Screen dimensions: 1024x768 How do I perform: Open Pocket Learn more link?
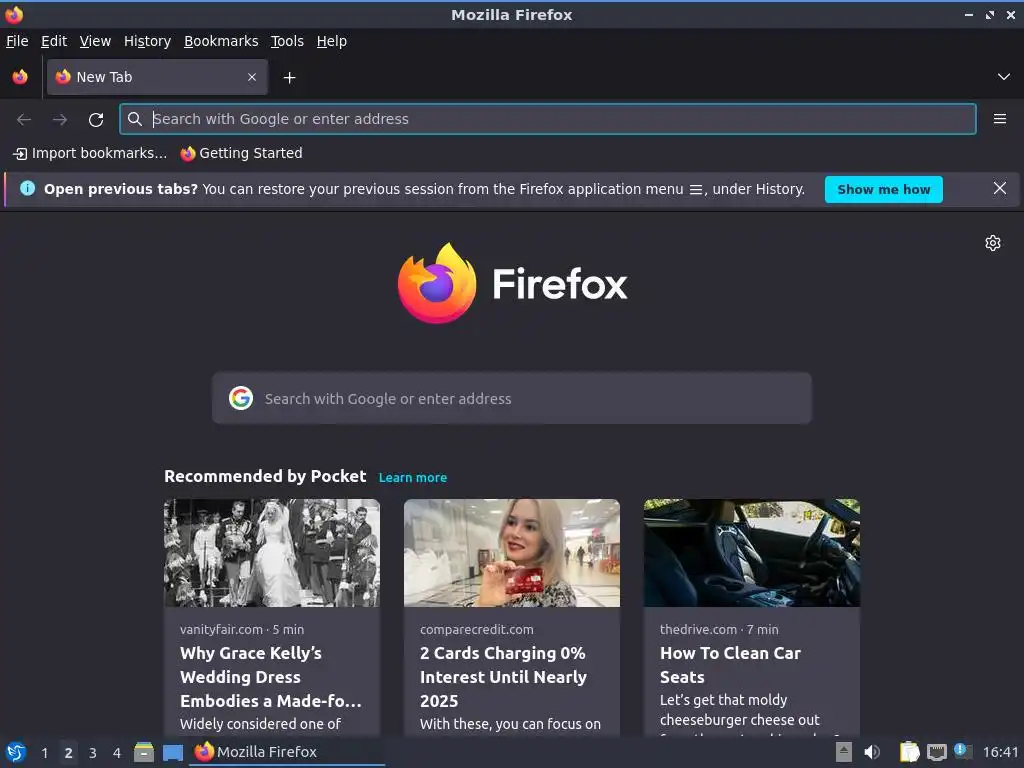(413, 477)
